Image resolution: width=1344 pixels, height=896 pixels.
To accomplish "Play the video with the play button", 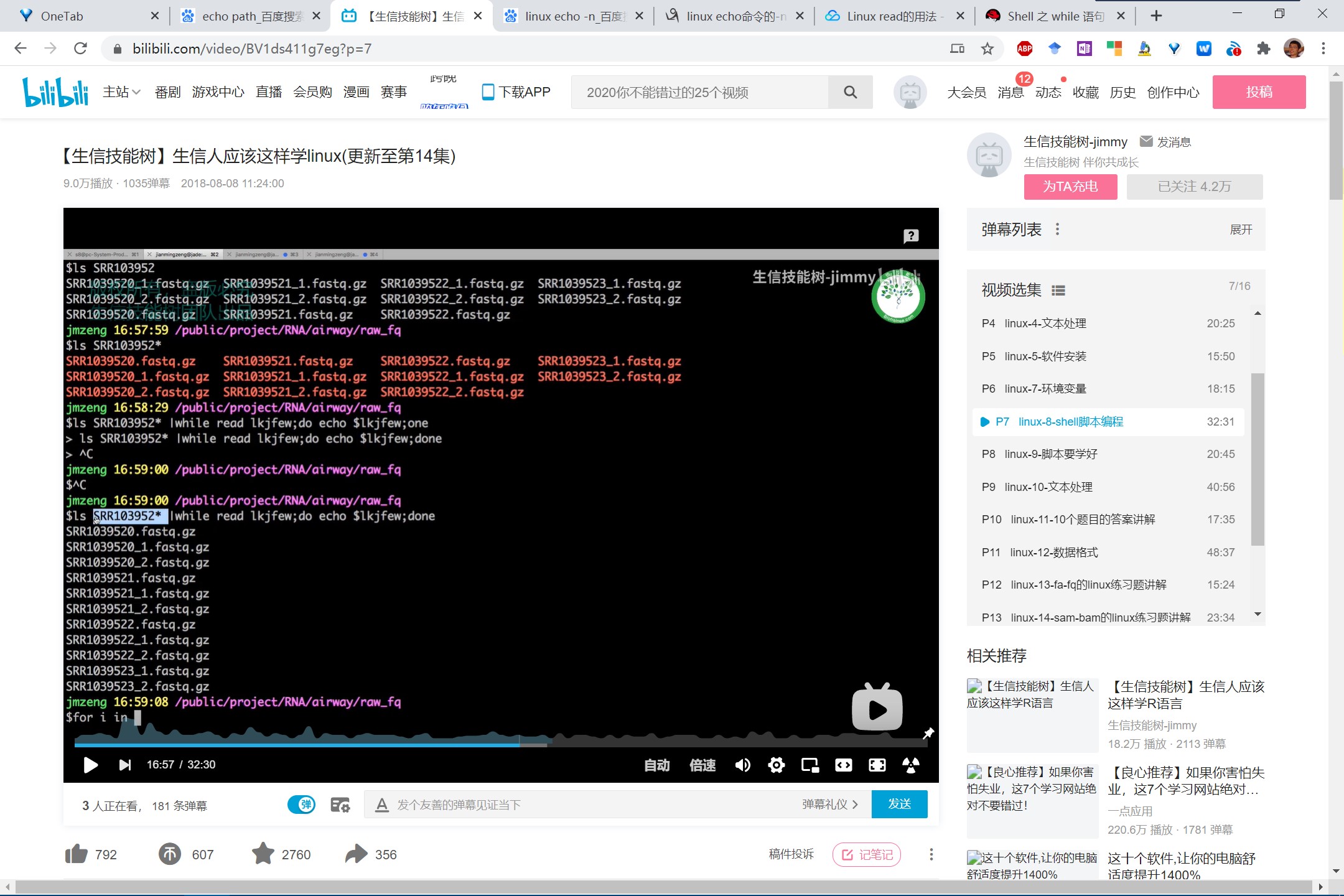I will (x=91, y=765).
